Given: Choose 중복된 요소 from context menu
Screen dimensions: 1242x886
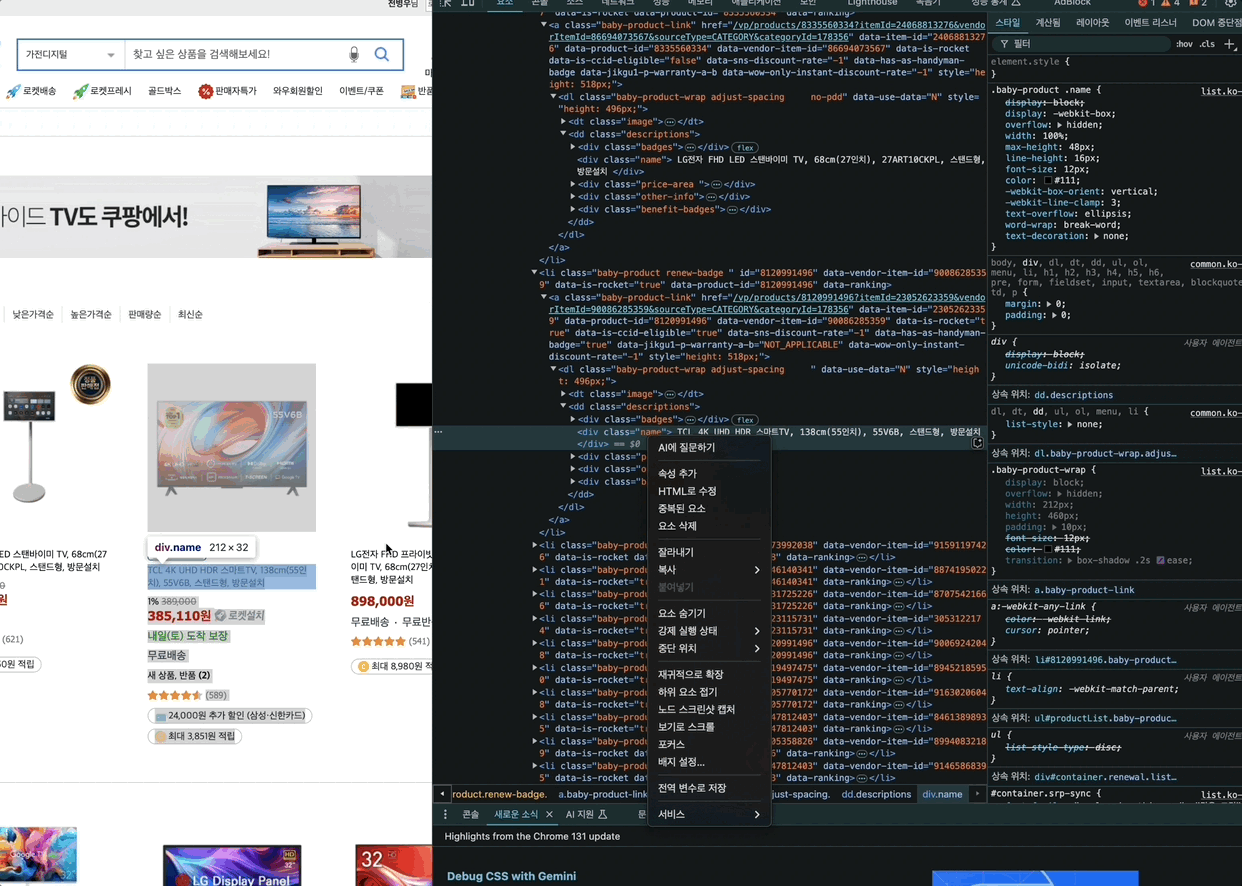Looking at the screenshot, I should pyautogui.click(x=709, y=508).
